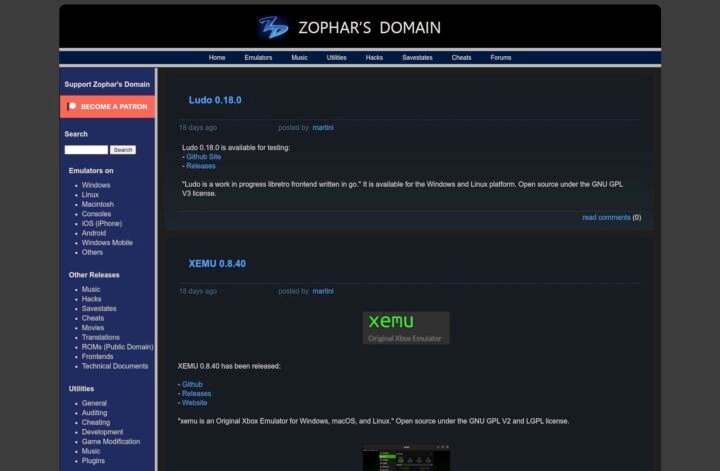Open Frontends link in sidebar
The height and width of the screenshot is (471, 720).
(x=97, y=357)
